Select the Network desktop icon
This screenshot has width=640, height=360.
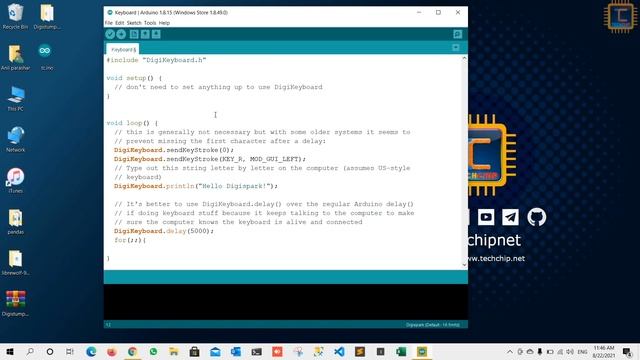tap(16, 139)
